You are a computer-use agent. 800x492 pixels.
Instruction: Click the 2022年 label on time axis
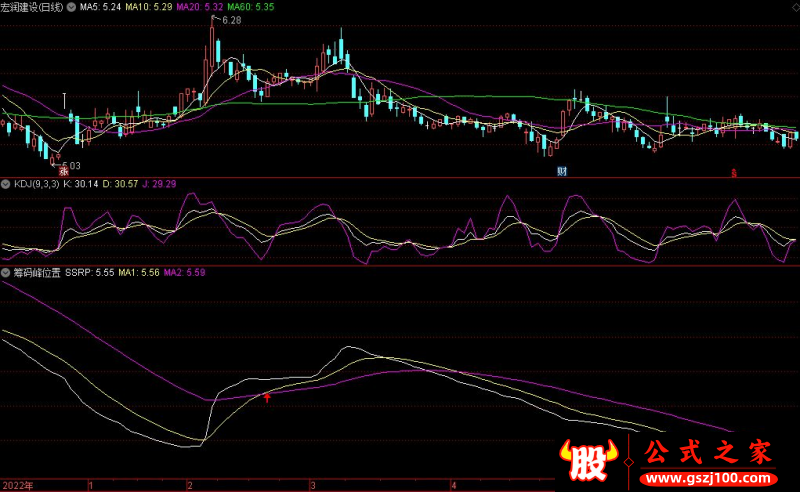coord(17,484)
